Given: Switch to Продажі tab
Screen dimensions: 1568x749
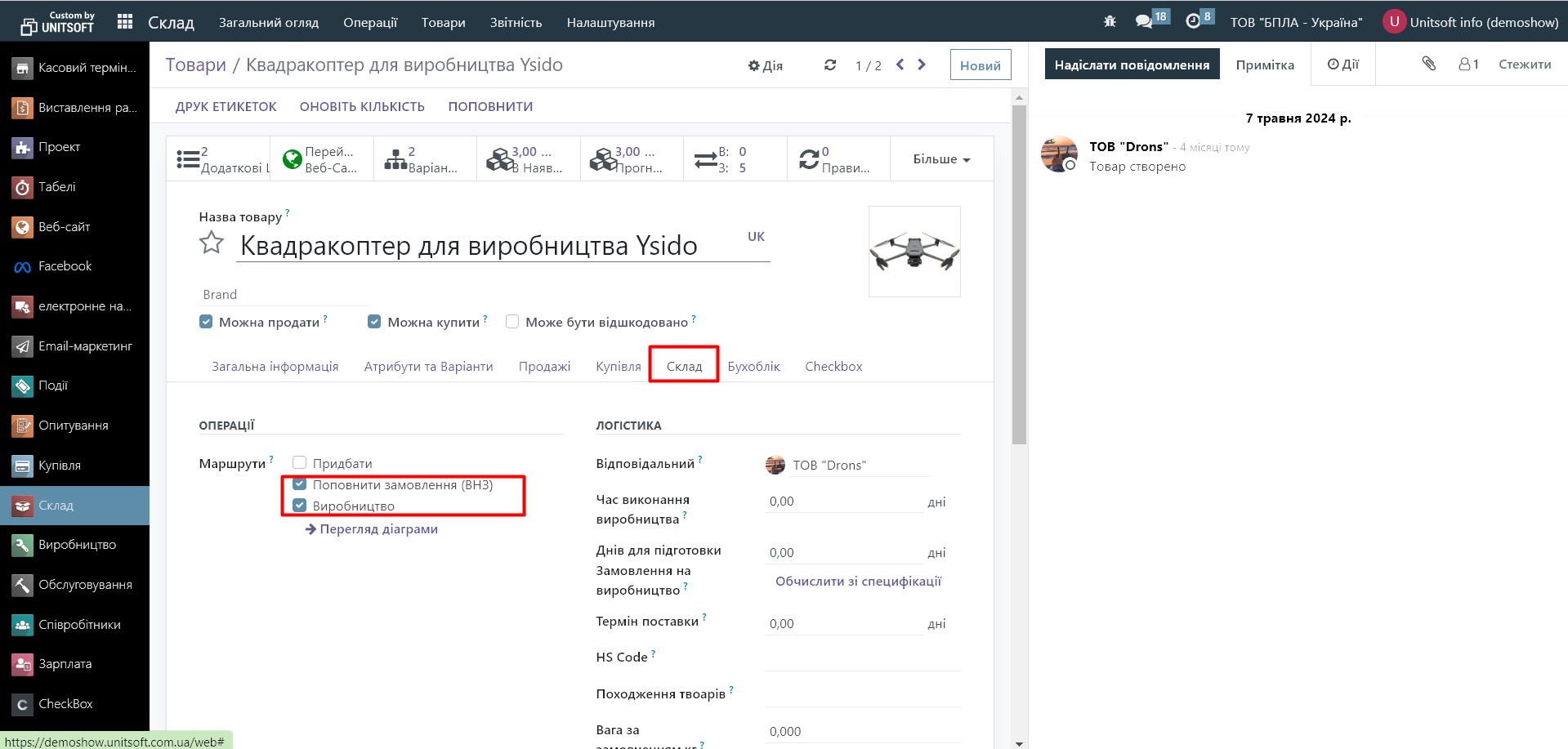Looking at the screenshot, I should (x=544, y=366).
